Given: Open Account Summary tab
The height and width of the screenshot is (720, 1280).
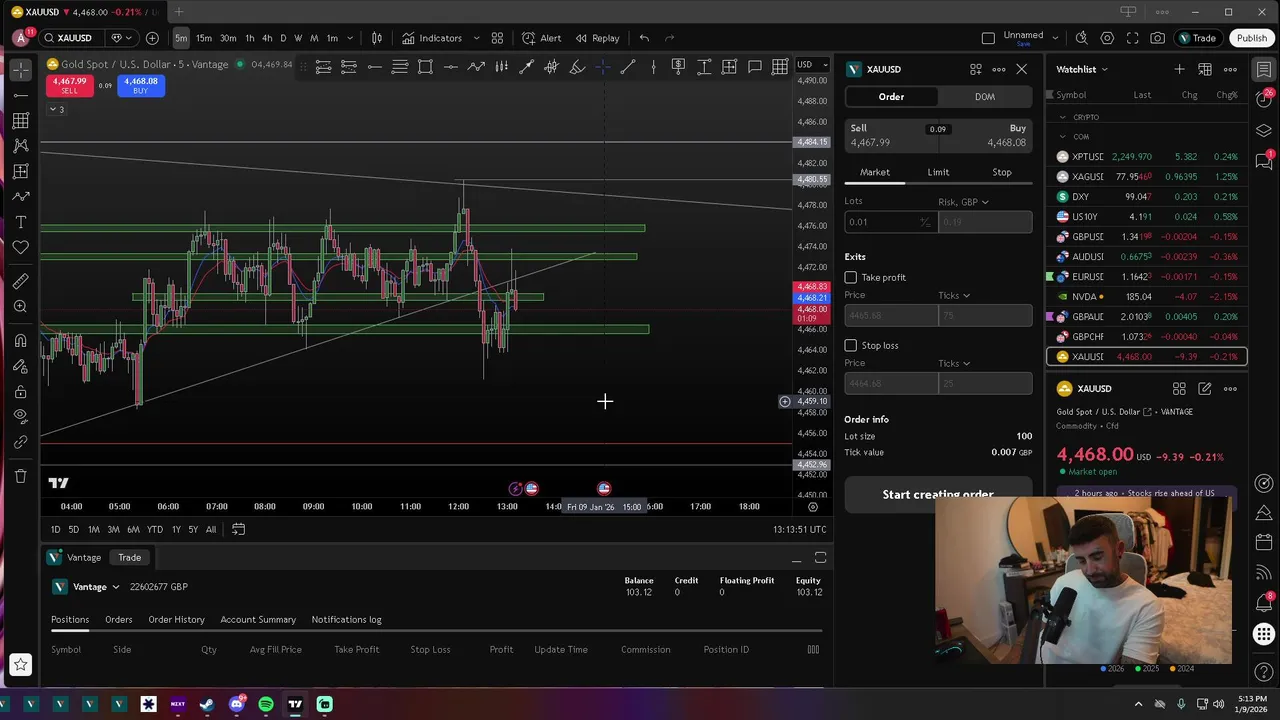Looking at the screenshot, I should [x=258, y=620].
